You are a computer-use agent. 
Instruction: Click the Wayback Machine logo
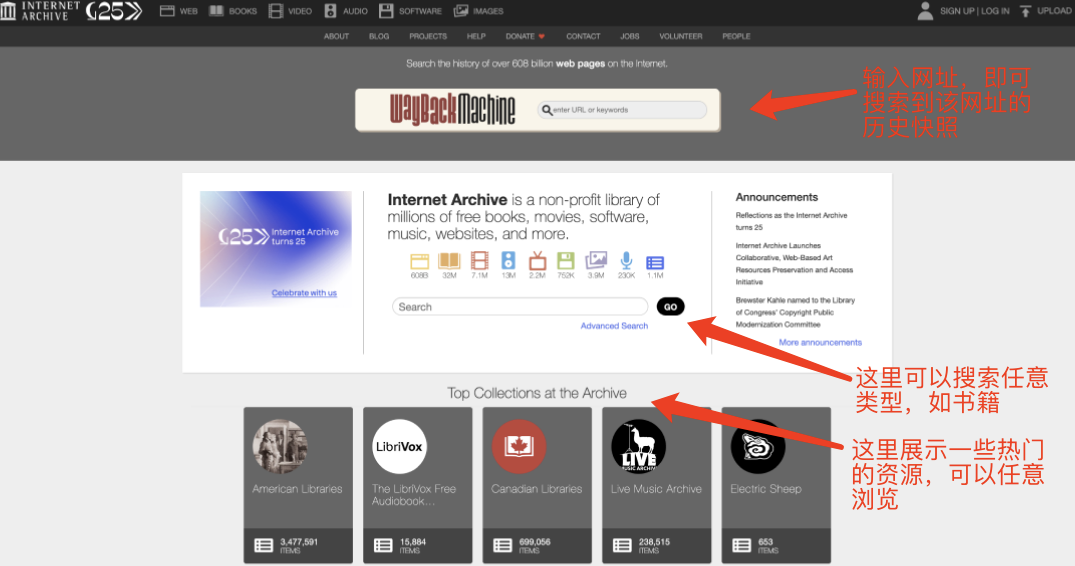452,110
